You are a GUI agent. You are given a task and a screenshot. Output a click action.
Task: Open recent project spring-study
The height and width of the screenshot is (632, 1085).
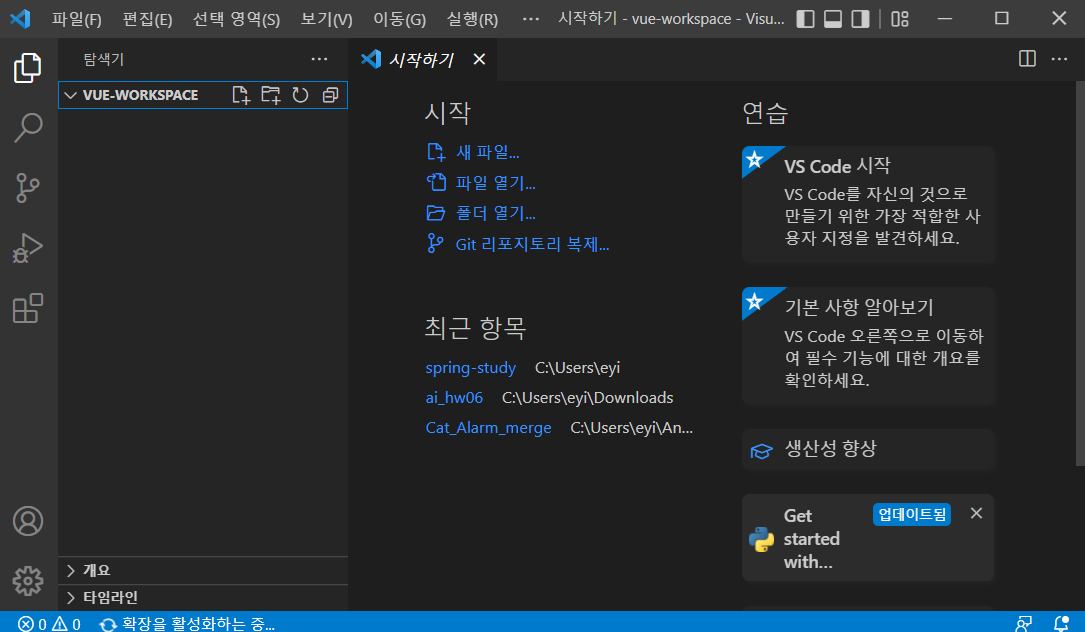[x=471, y=368]
